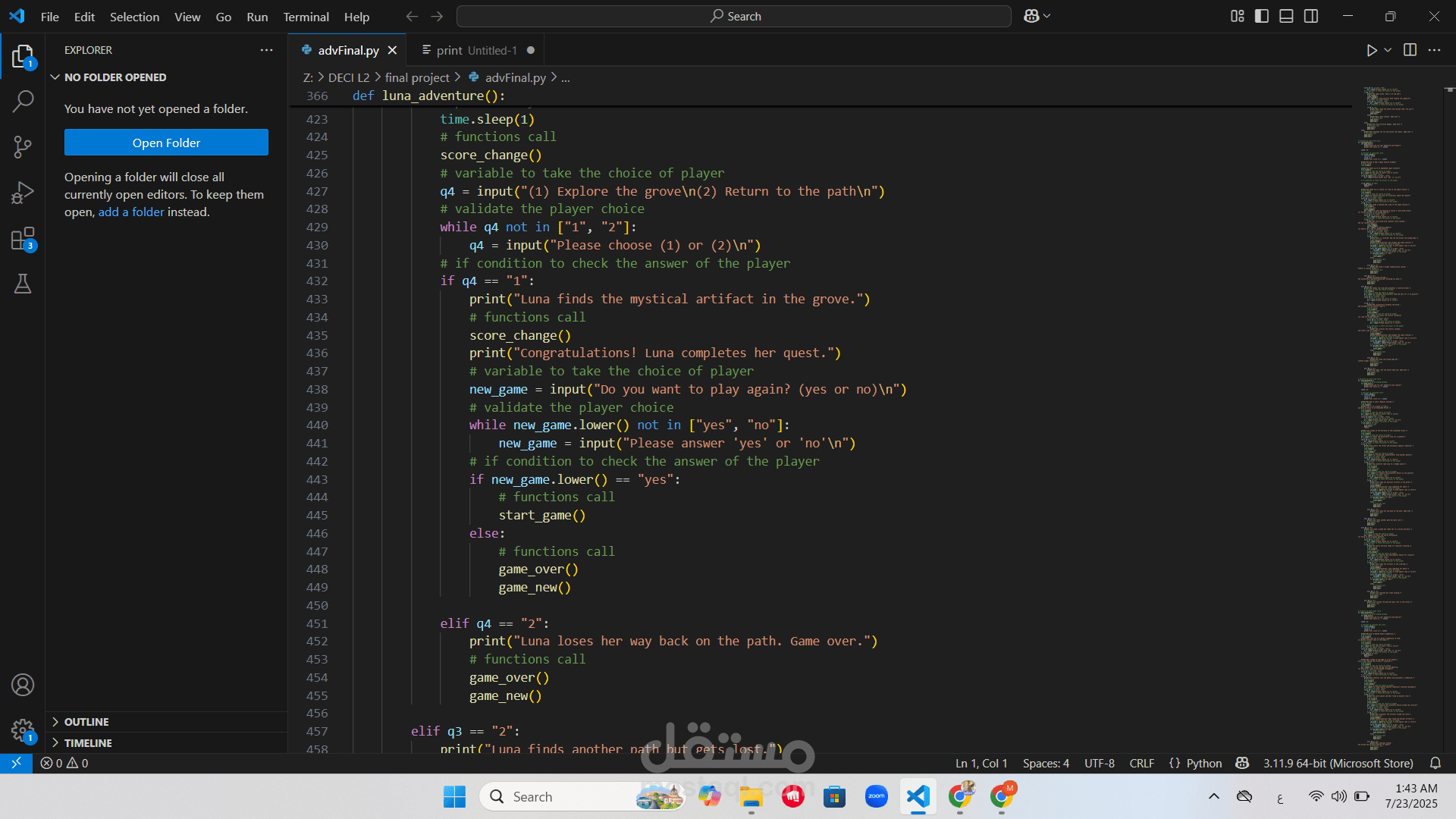Click the Open Folder button
Image resolution: width=1456 pixels, height=819 pixels.
(x=166, y=143)
